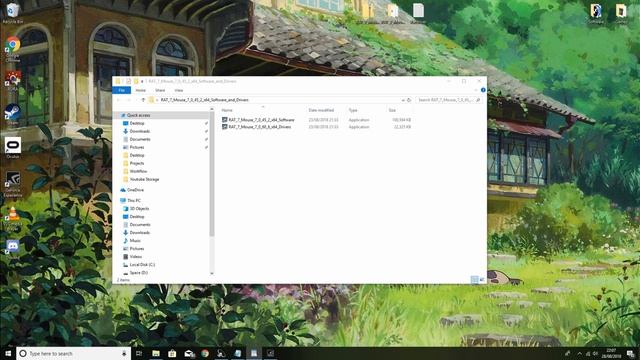
Task: Open the Spare (D:) drive
Action: 139,273
